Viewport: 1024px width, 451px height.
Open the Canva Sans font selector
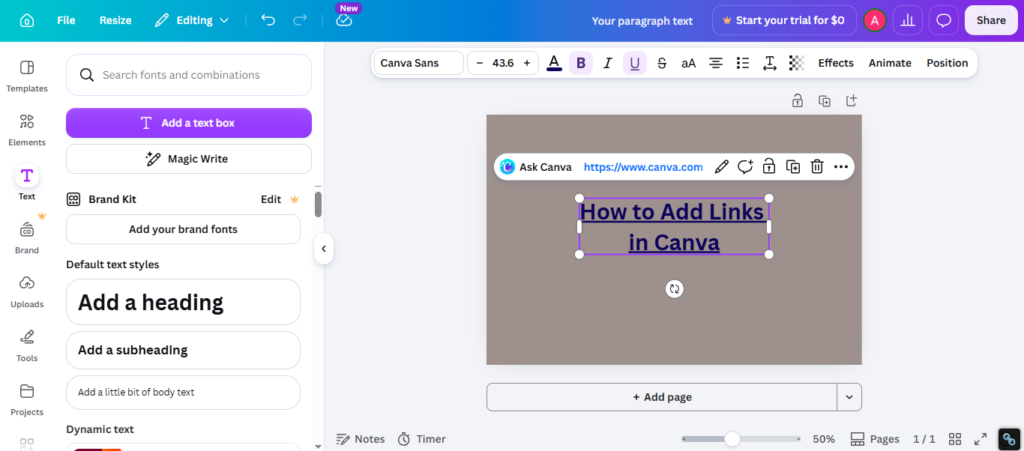click(419, 63)
